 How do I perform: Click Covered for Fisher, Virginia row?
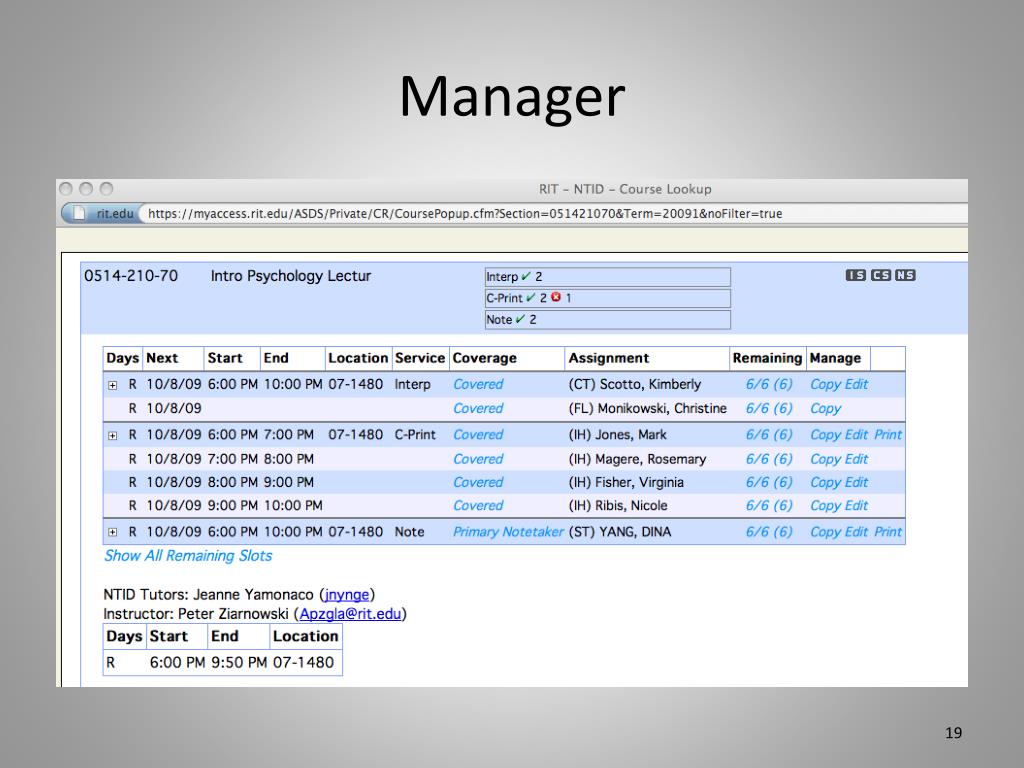[x=478, y=483]
